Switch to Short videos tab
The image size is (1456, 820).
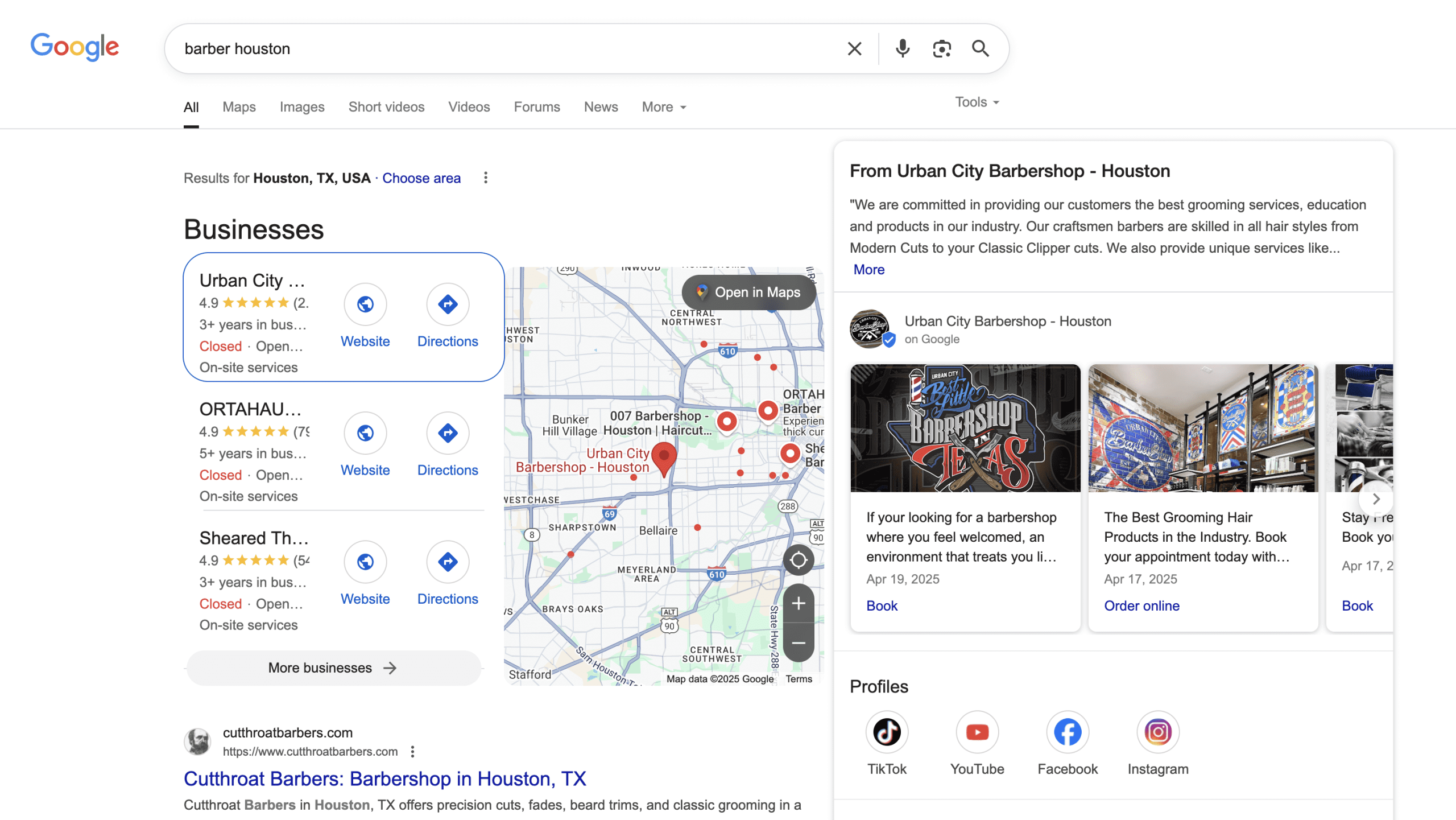[x=386, y=107]
